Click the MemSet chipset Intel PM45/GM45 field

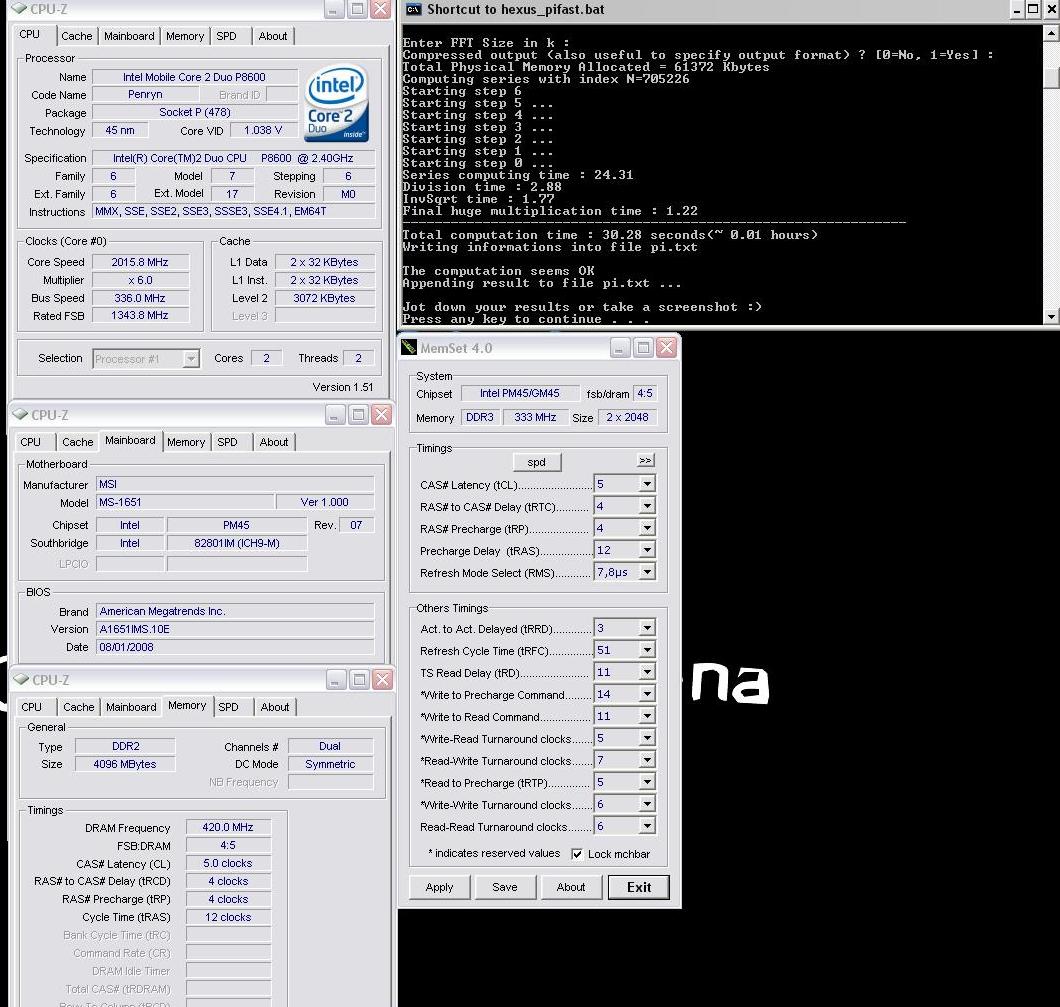point(520,393)
